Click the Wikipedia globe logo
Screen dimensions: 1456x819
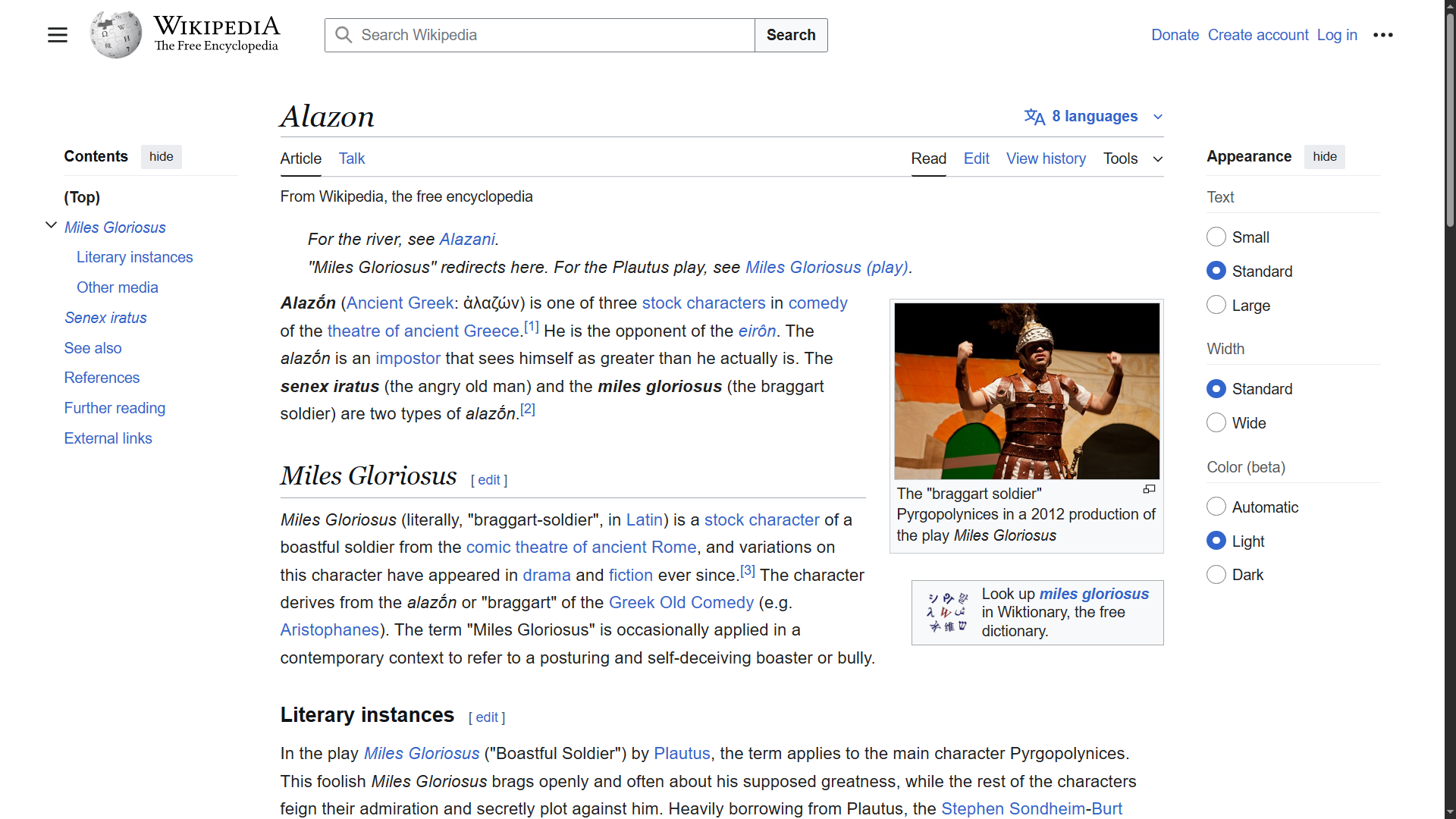pos(115,35)
